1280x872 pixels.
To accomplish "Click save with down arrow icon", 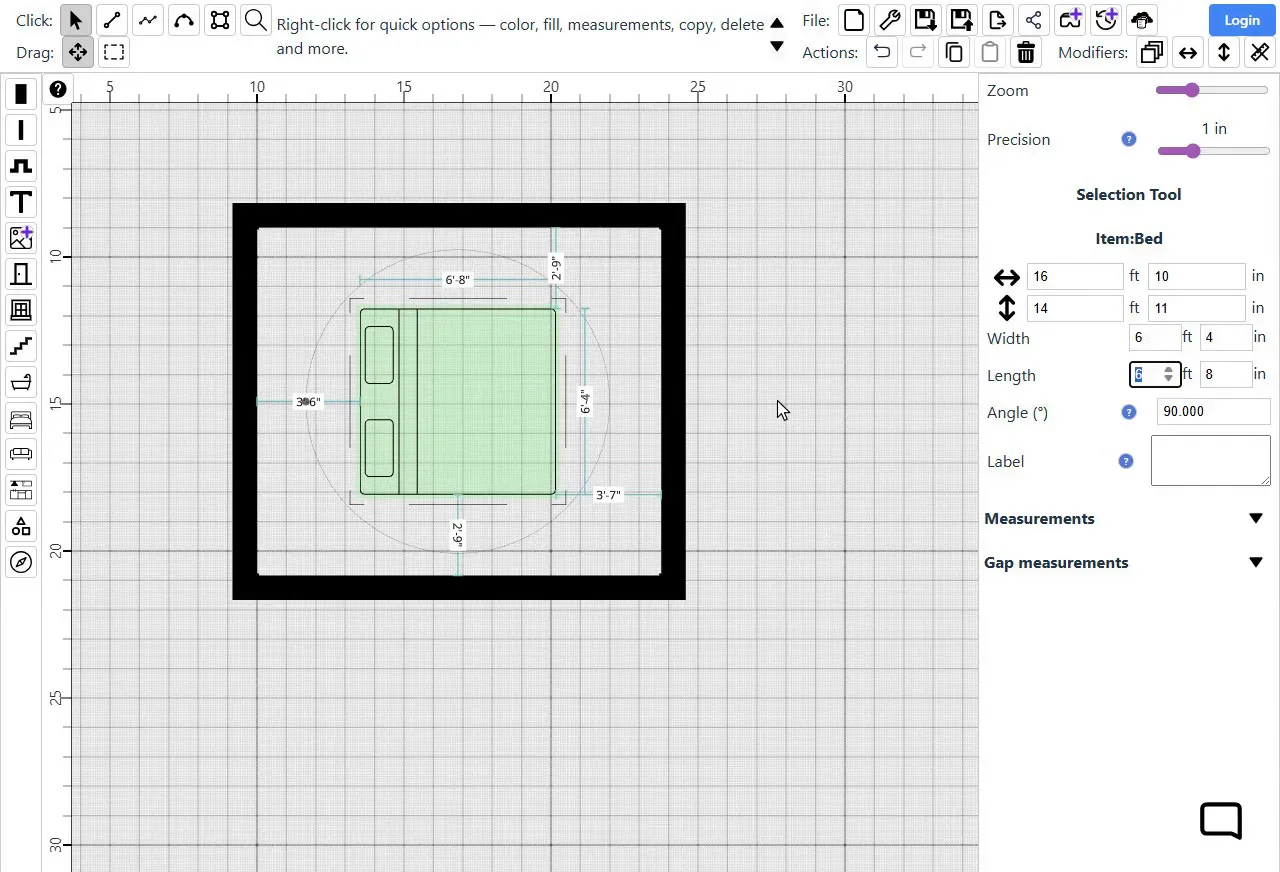I will click(x=925, y=20).
